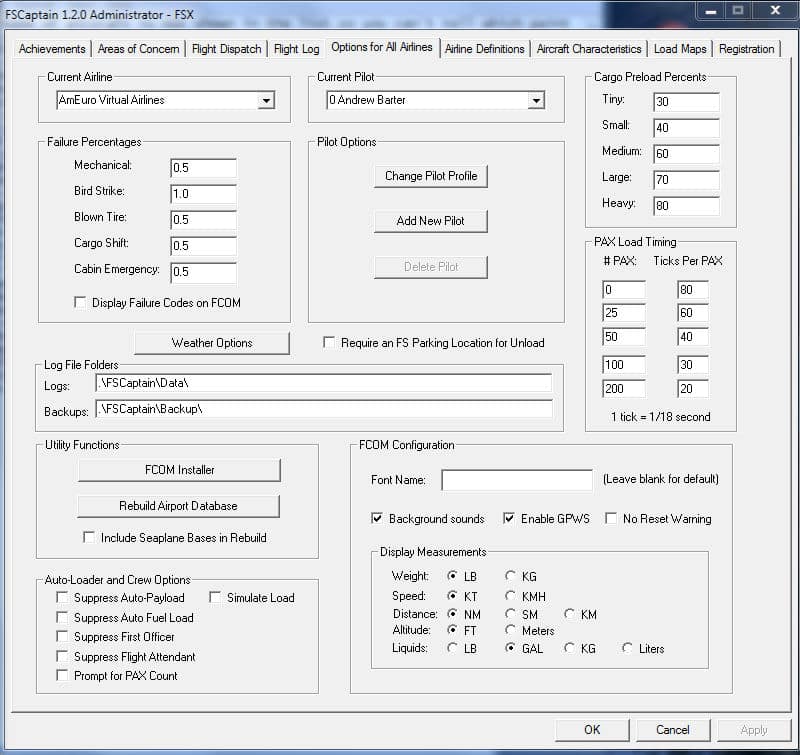Click the Change Pilot Profile button
This screenshot has height=755, width=800.
[431, 176]
